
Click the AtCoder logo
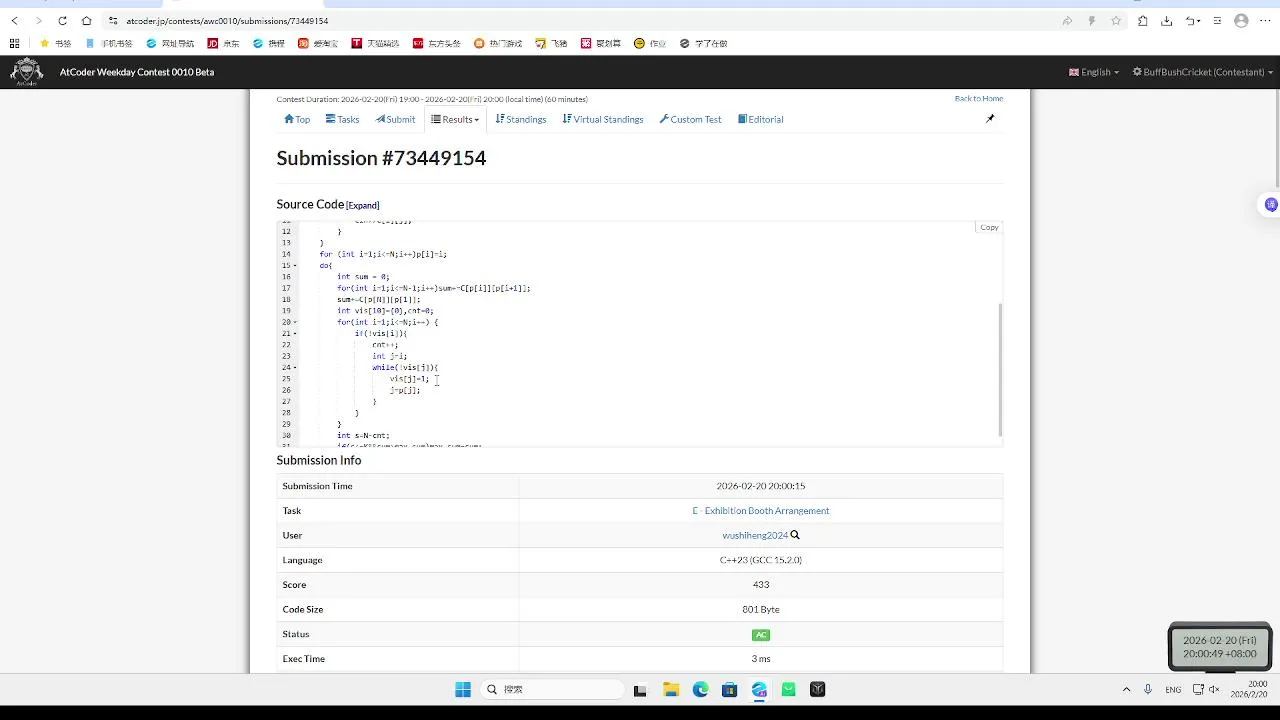(x=27, y=72)
